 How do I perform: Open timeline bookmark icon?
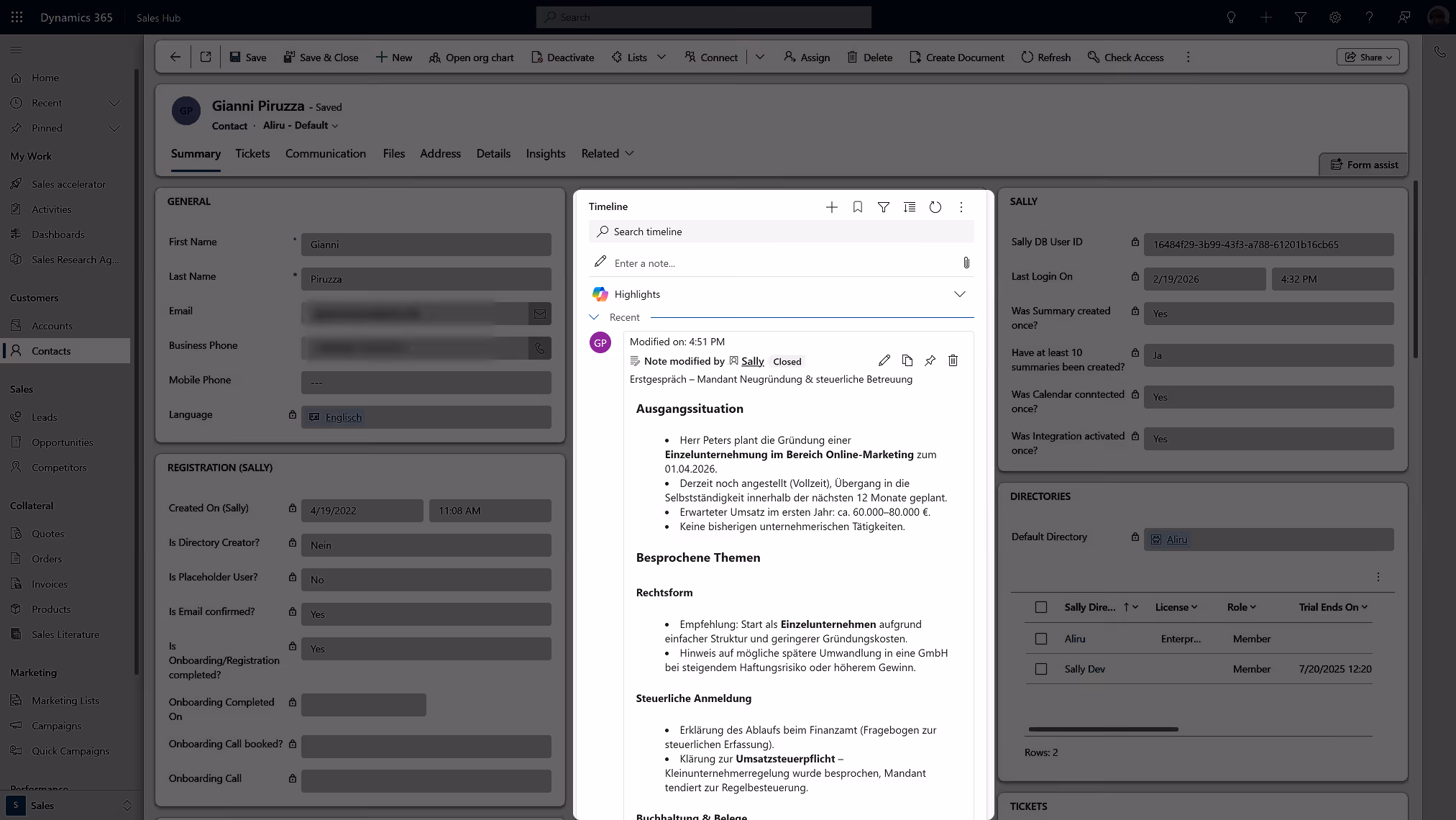(857, 207)
